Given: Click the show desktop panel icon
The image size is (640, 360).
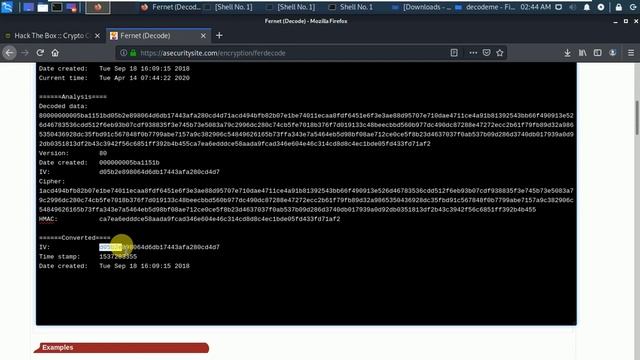Looking at the screenshot, I should (x=28, y=7).
